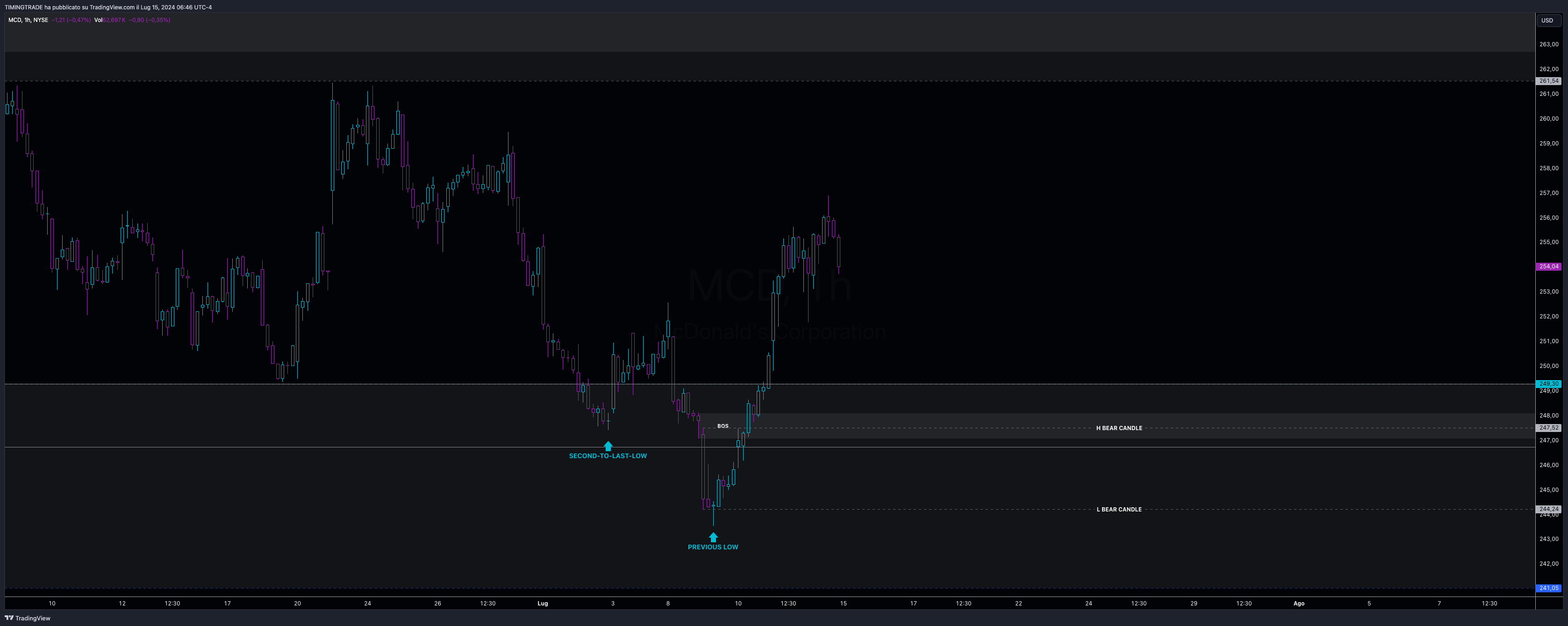Screen dimensions: 1568x626
Task: Click the 26 date label on time axis
Action: [437, 604]
